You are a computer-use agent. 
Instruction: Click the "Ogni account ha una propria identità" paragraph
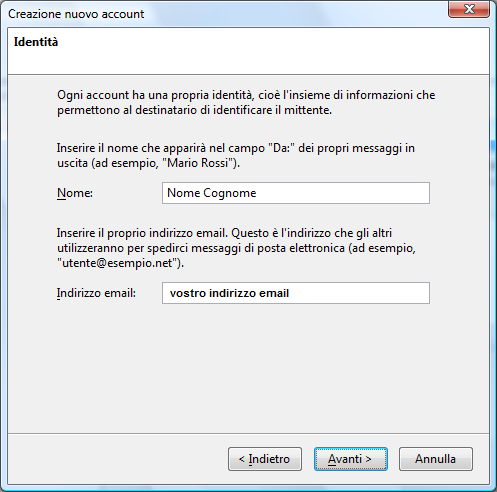246,102
